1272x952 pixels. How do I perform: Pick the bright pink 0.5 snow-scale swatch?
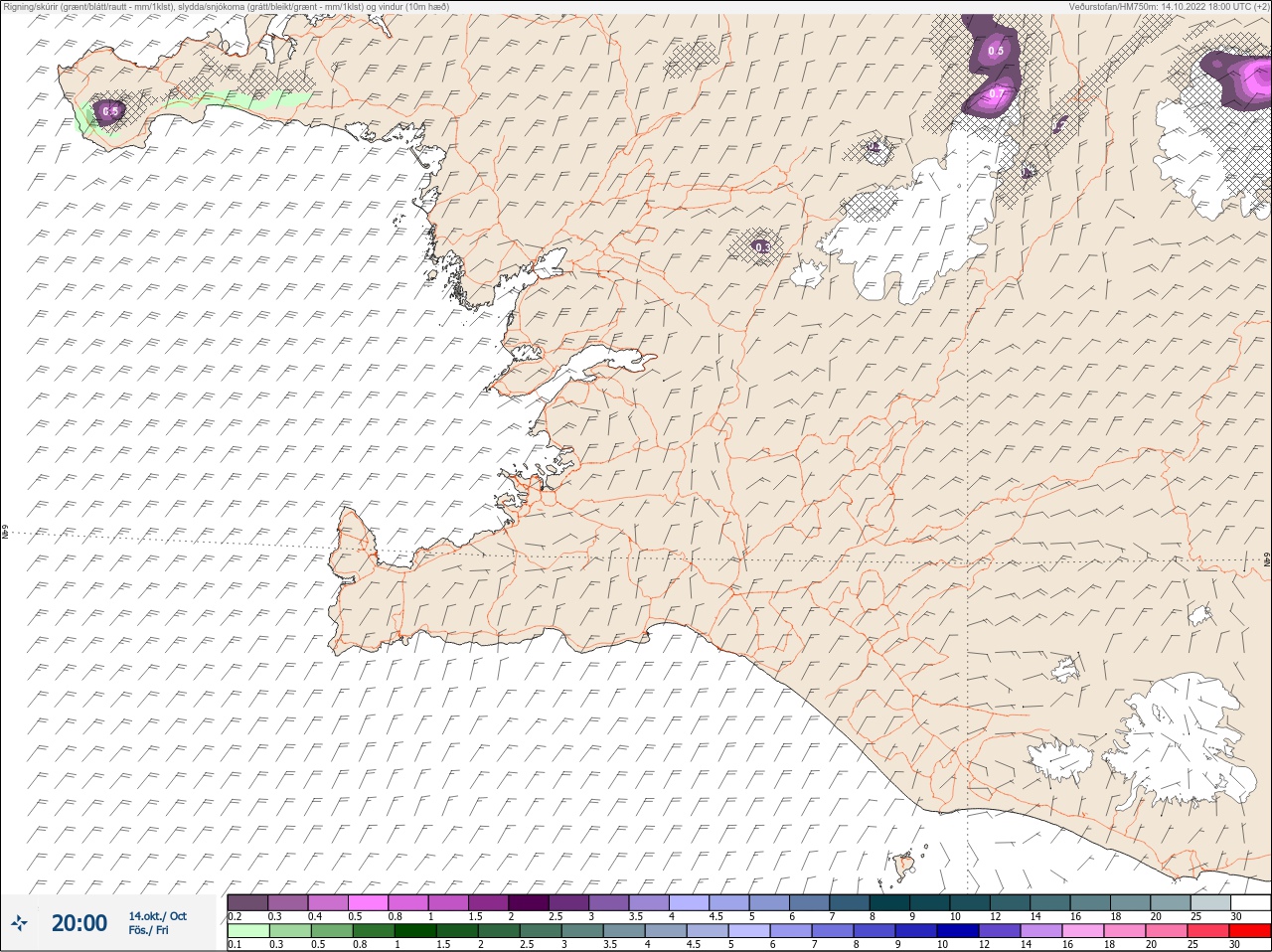[x=368, y=902]
